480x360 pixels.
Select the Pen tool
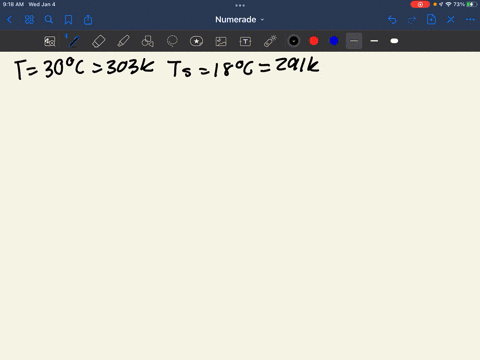coord(74,41)
